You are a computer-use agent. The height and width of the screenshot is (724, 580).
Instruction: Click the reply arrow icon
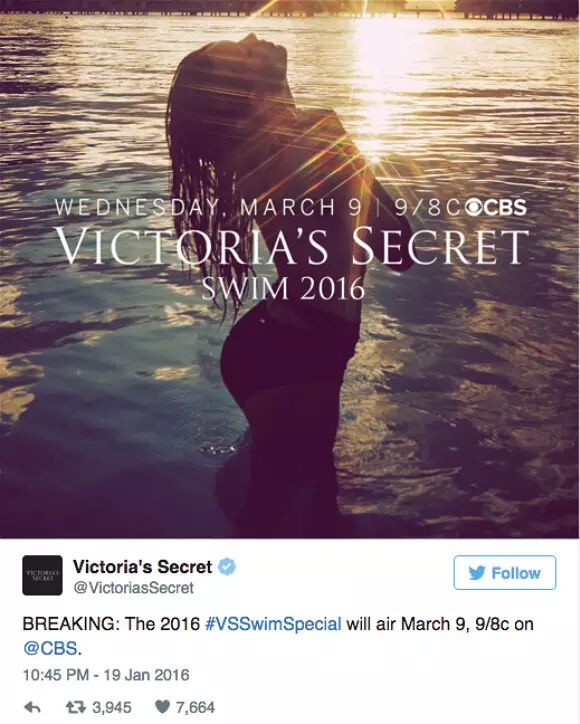point(32,707)
